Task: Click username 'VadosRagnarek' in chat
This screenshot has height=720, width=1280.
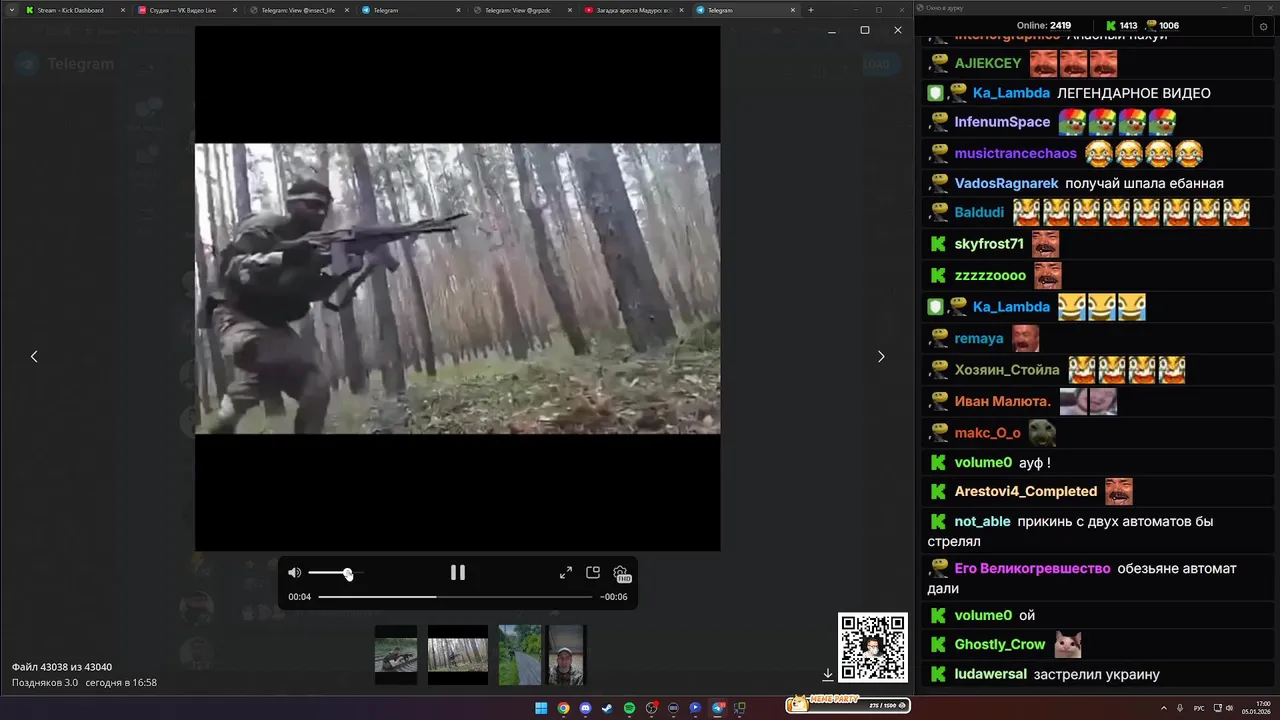Action: click(1006, 183)
